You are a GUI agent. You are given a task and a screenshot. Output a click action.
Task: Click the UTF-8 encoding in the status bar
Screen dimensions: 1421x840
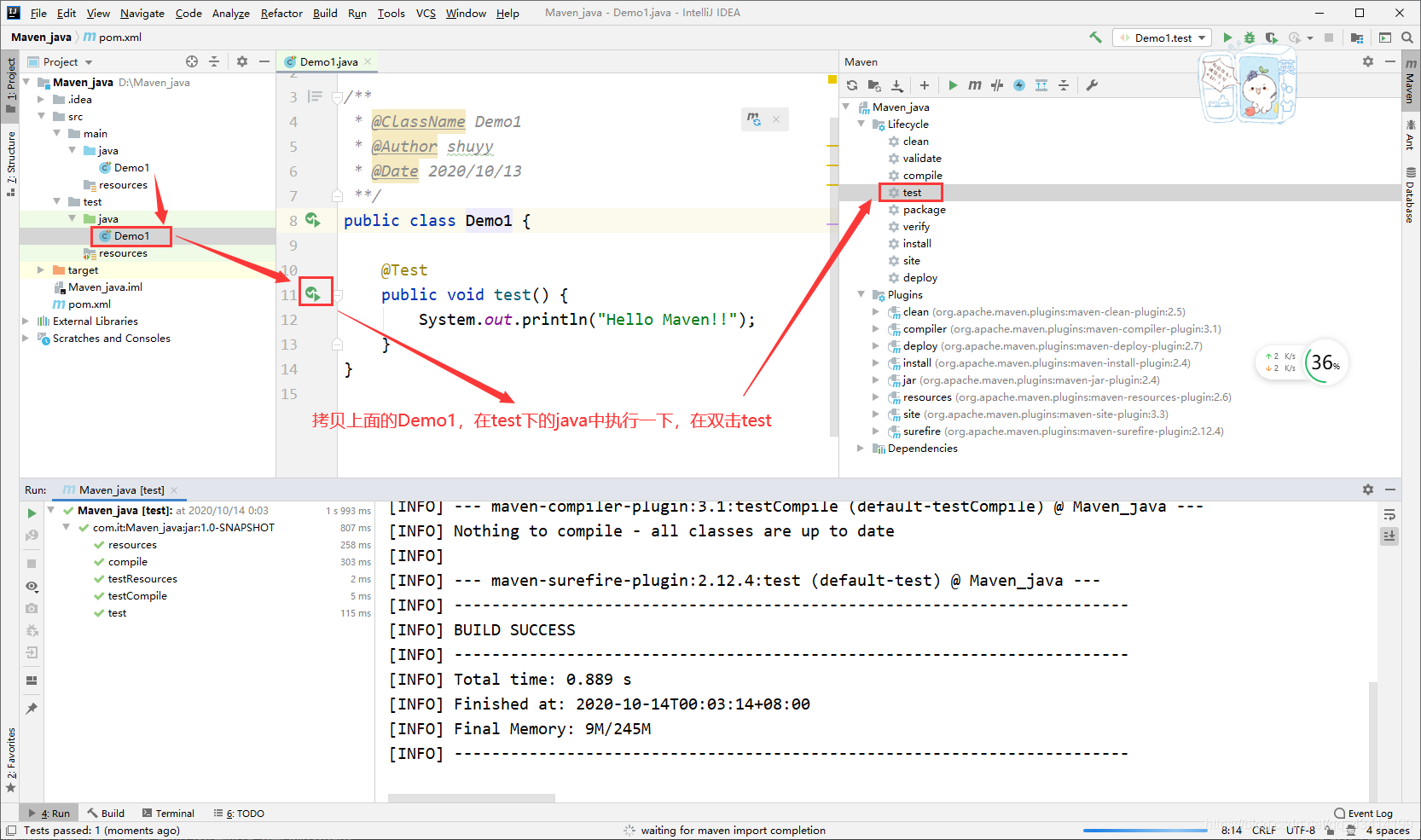pos(1301,831)
